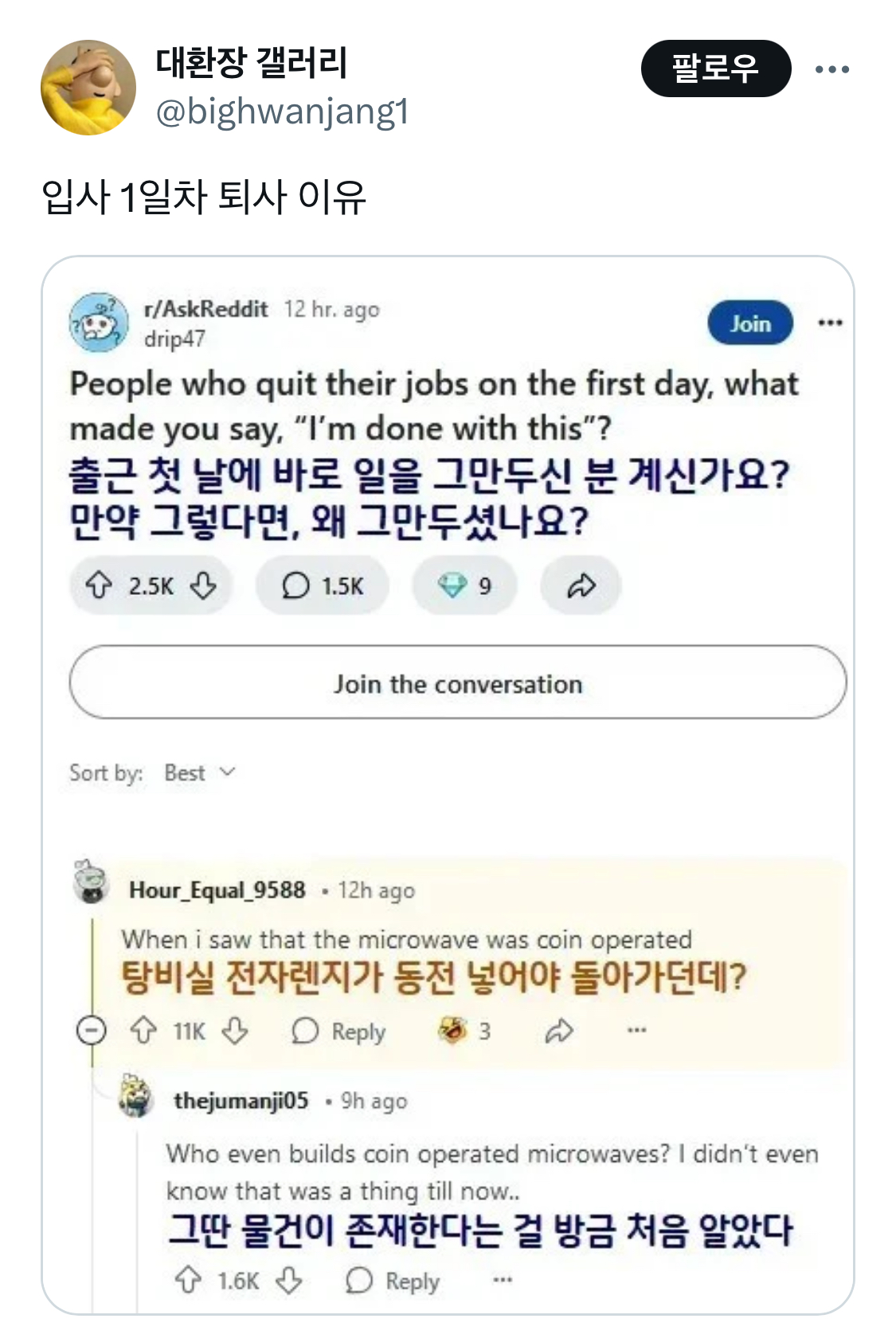Downvote Hour_Equal_9588's comment
The width and height of the screenshot is (896, 1342).
pos(235,1030)
